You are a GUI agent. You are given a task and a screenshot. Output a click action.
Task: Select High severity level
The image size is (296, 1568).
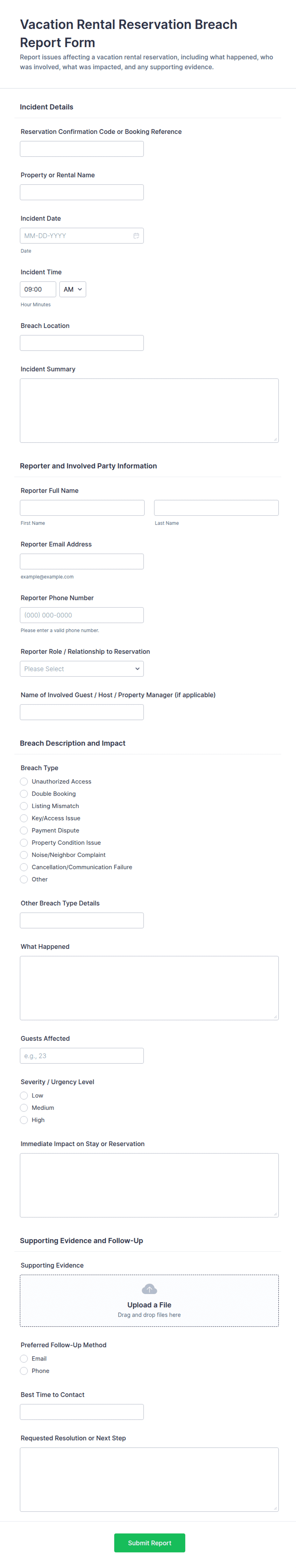[x=24, y=1120]
